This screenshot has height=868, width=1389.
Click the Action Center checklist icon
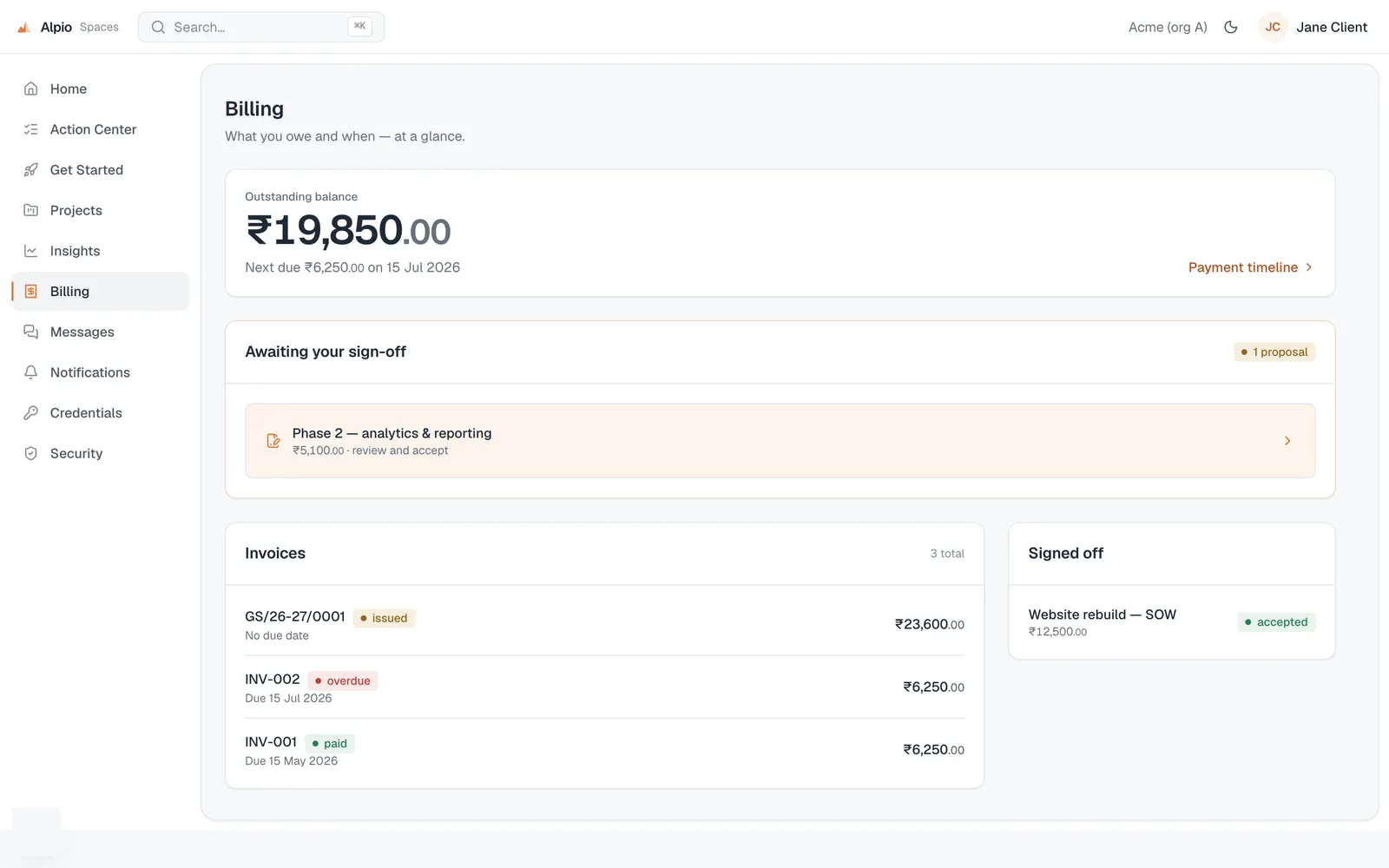coord(31,129)
